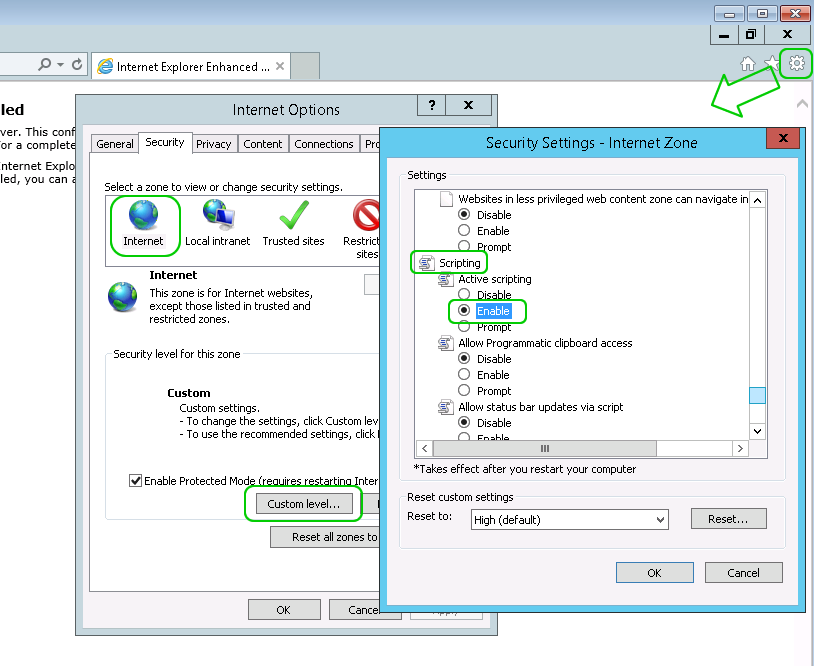The width and height of the screenshot is (814, 666).
Task: Click OK in Internet Options dialog
Action: click(x=283, y=609)
